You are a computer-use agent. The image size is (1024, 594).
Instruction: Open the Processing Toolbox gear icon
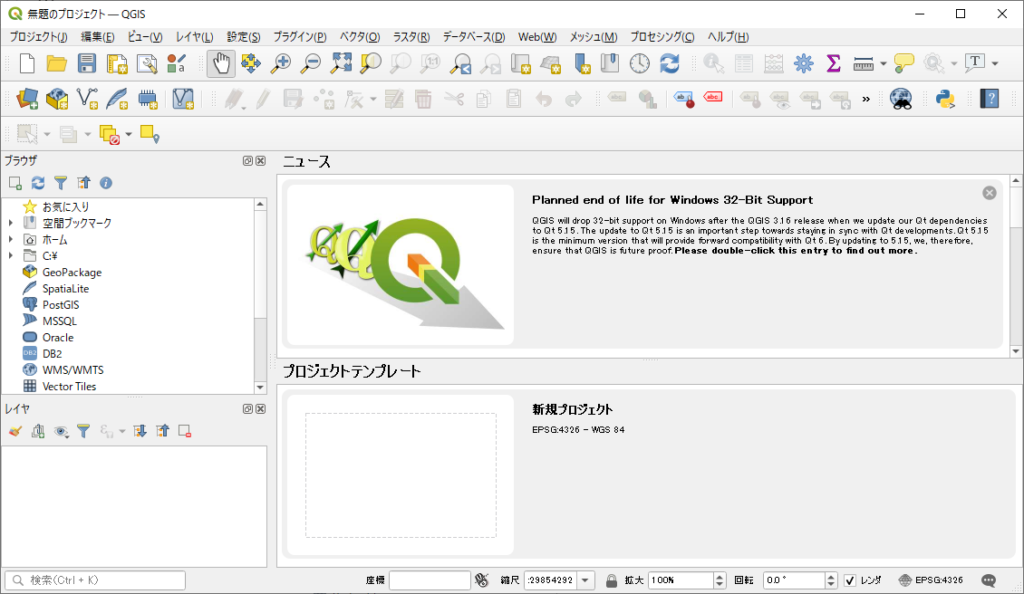click(x=803, y=63)
